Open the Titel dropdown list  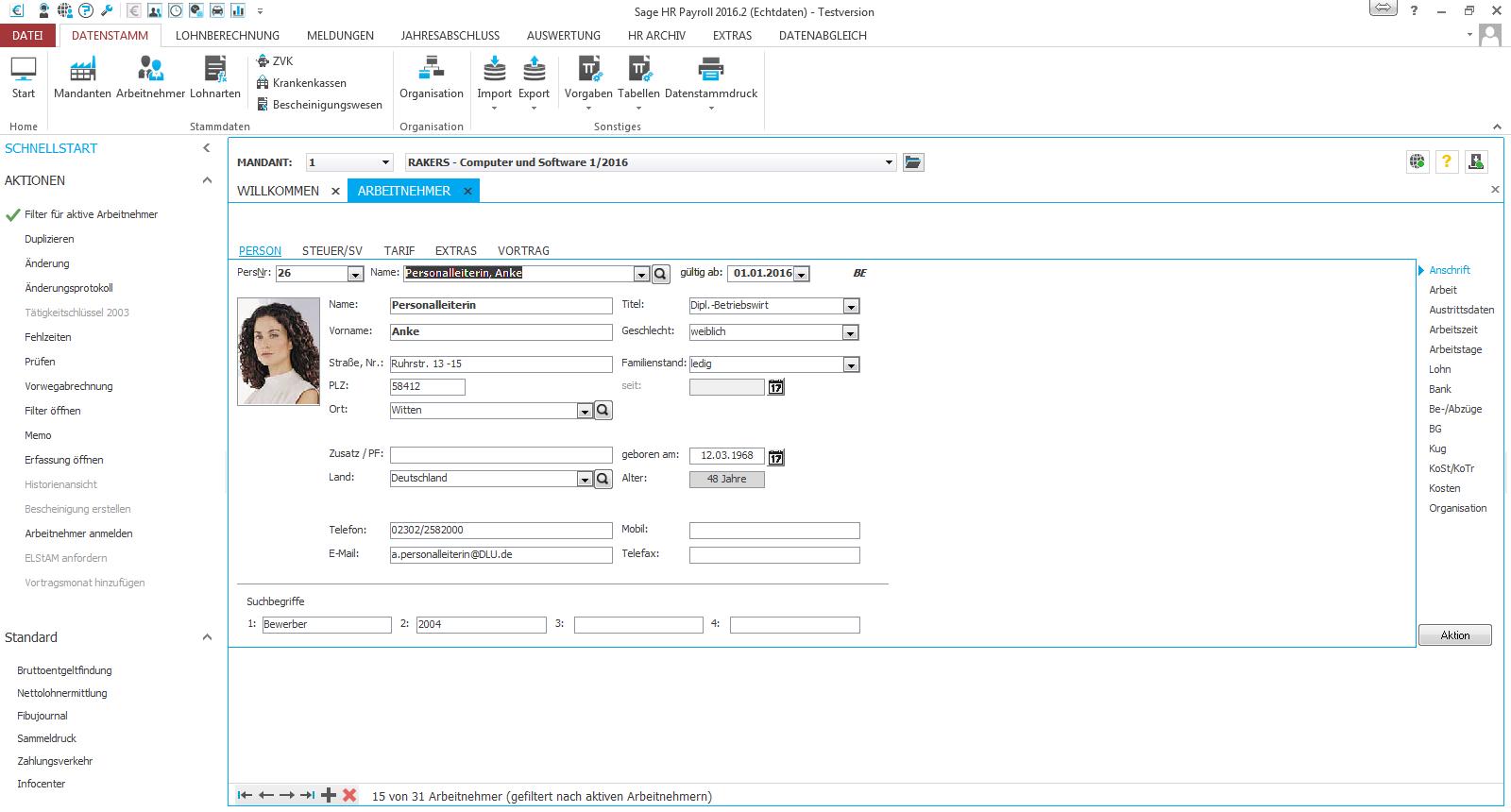tap(851, 306)
